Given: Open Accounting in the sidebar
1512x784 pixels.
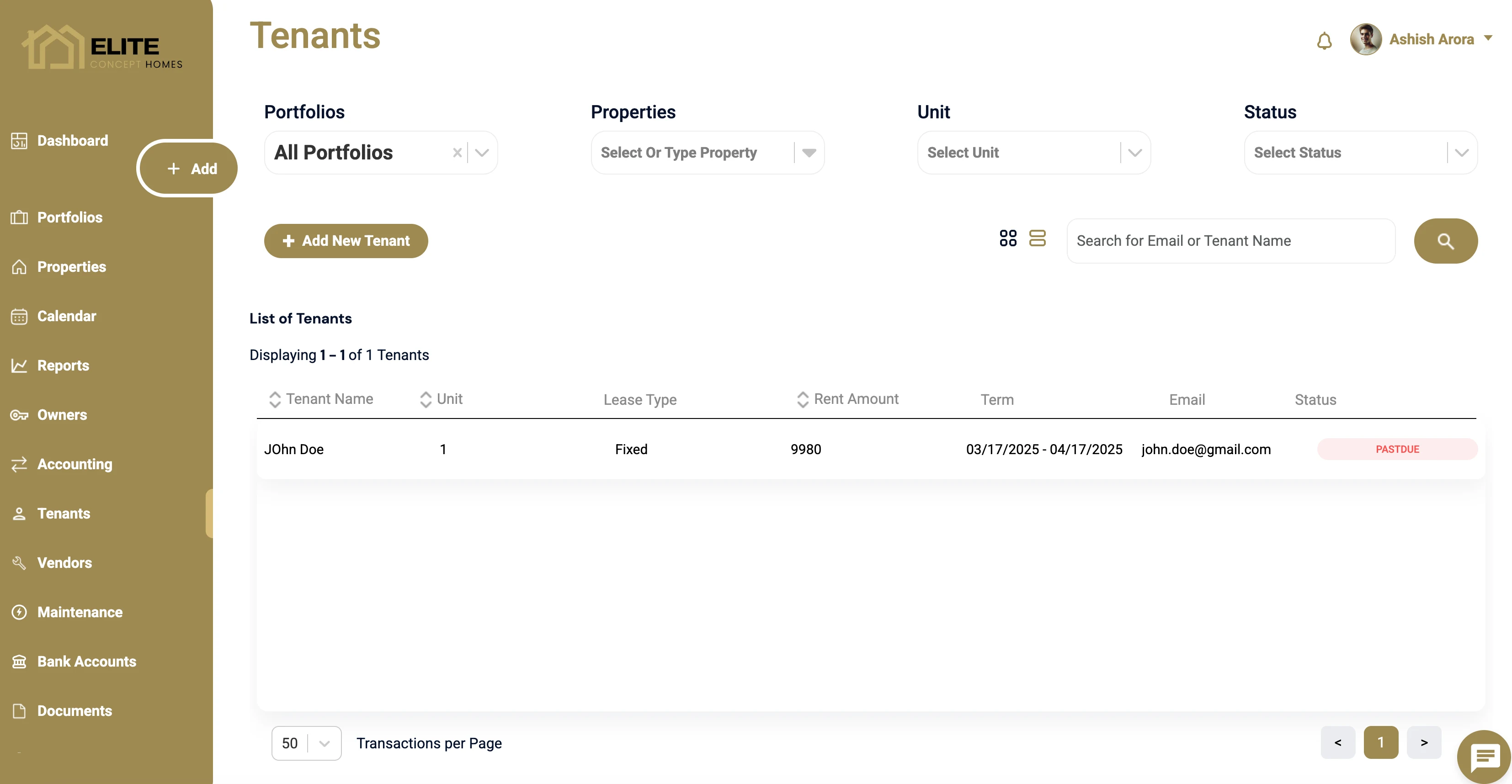Looking at the screenshot, I should 75,464.
